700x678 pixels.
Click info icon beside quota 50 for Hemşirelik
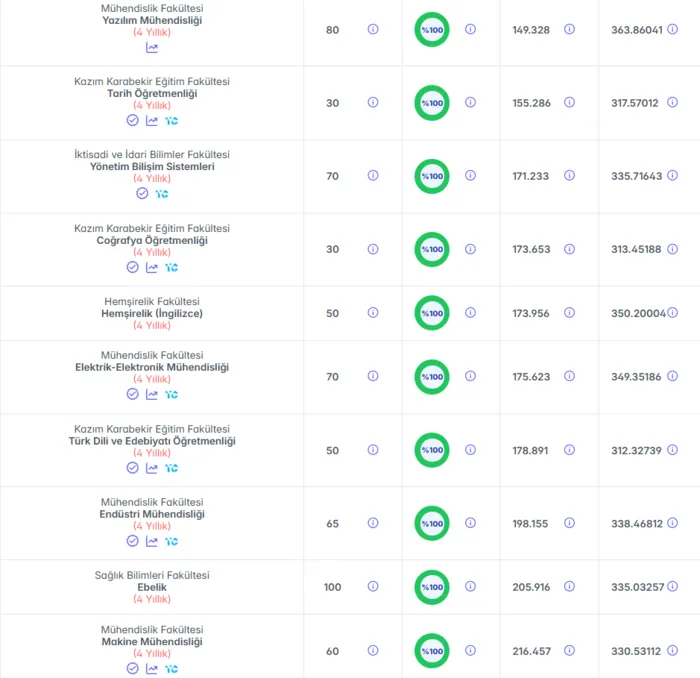point(373,312)
